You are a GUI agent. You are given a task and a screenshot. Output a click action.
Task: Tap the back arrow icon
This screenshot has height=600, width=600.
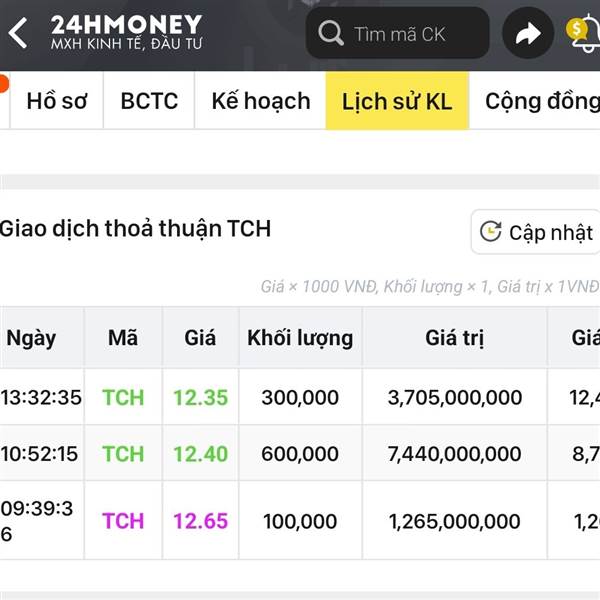click(18, 33)
